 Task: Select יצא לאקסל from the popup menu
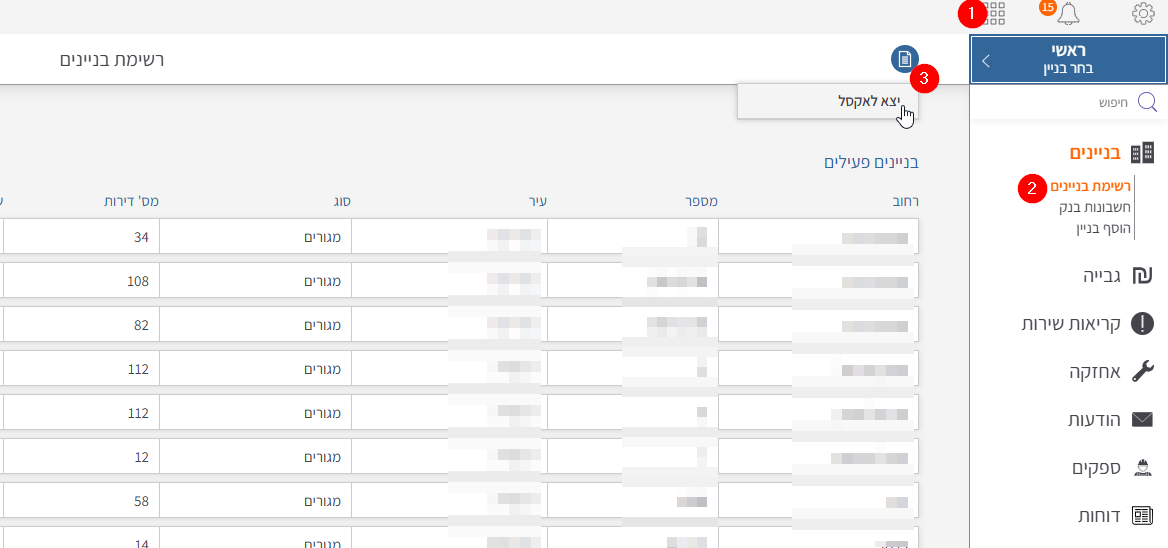click(868, 101)
